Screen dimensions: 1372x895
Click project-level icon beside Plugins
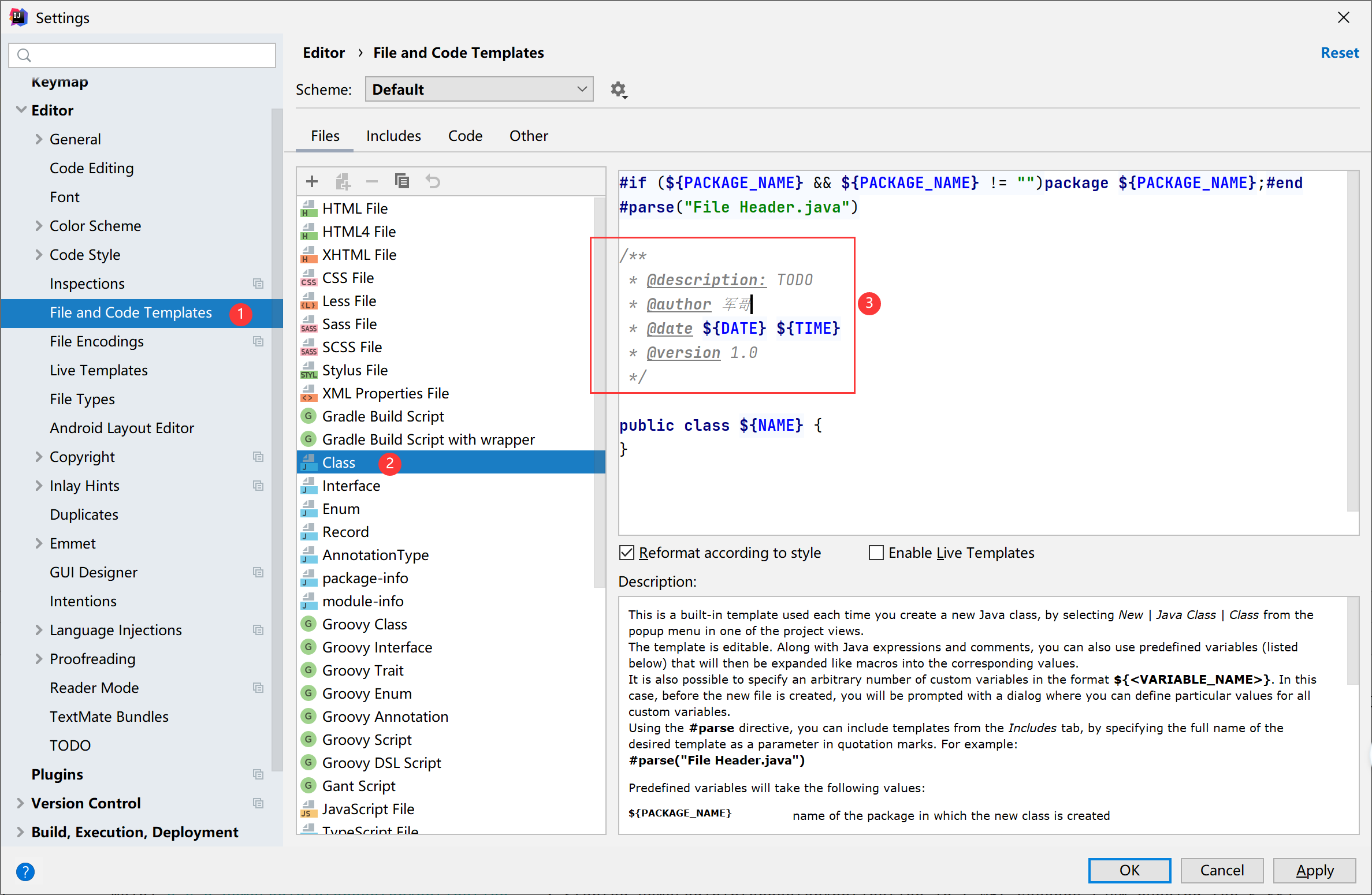pyautogui.click(x=258, y=774)
